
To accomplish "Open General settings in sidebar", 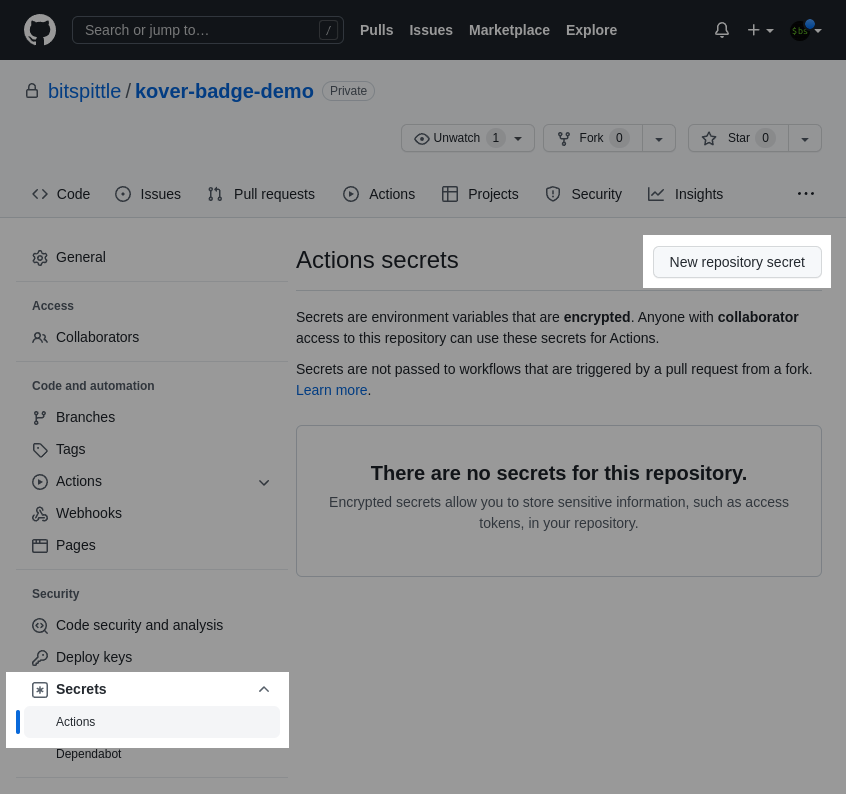I will (152, 257).
